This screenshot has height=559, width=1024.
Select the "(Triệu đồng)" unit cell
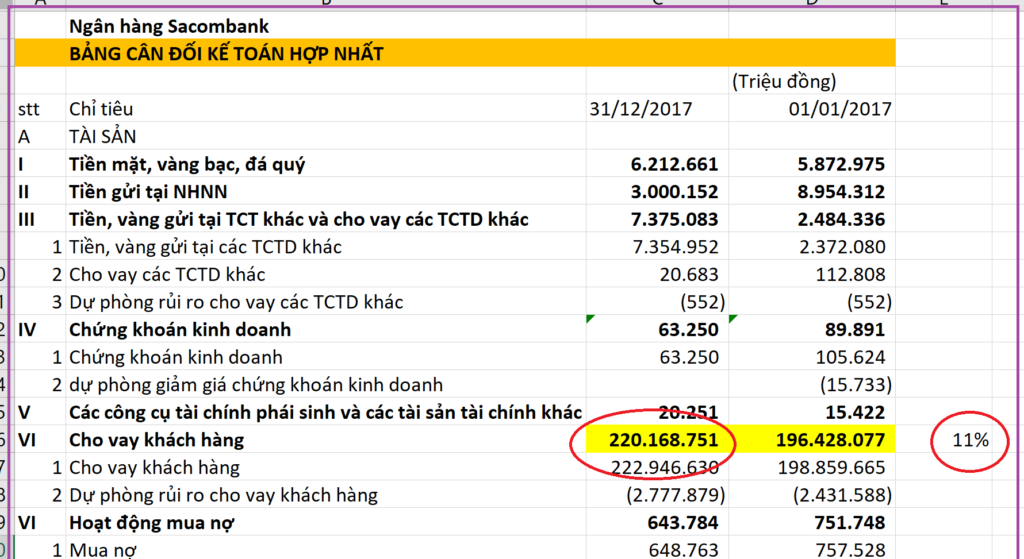(784, 81)
